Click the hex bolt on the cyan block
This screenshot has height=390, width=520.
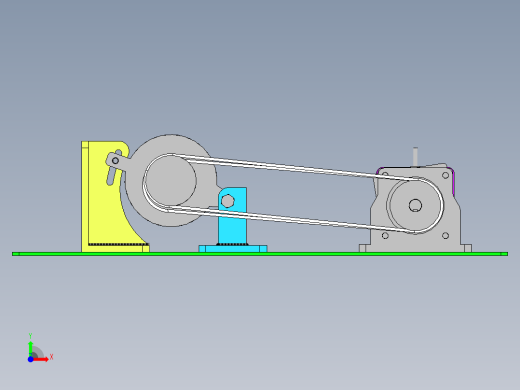coord(228,201)
